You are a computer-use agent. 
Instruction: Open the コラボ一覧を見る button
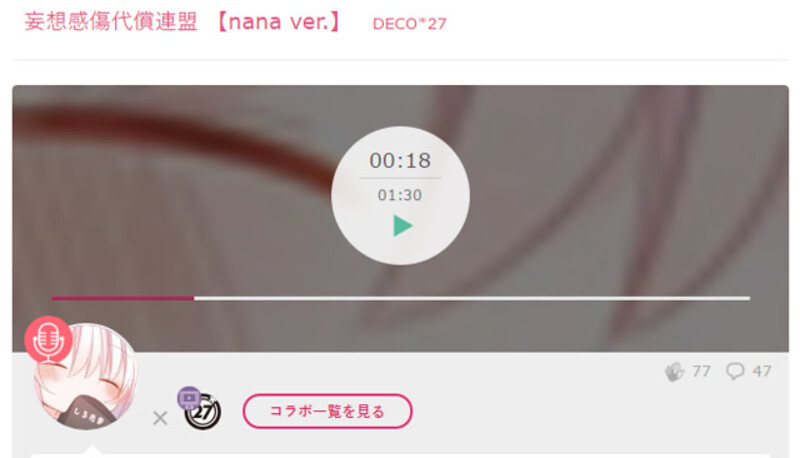click(328, 411)
